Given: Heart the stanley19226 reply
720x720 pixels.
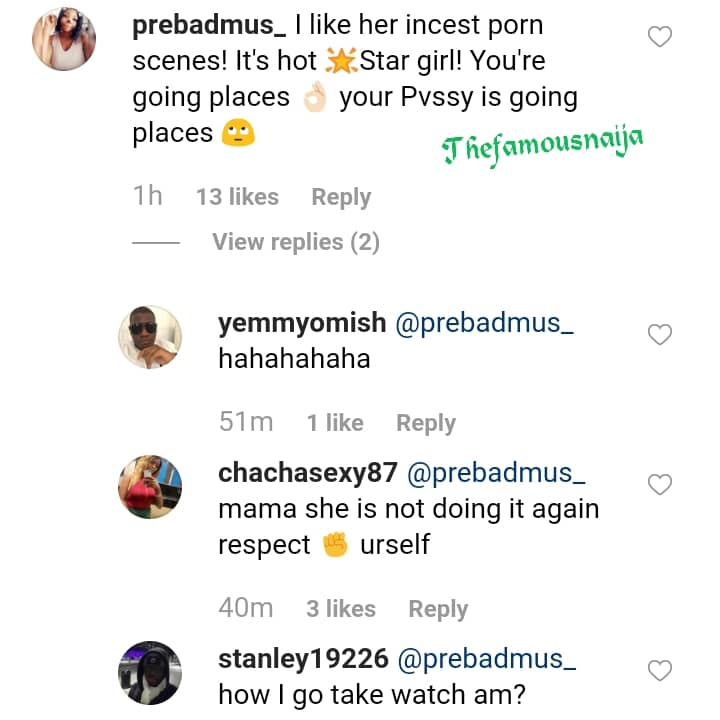Looking at the screenshot, I should click(x=660, y=669).
